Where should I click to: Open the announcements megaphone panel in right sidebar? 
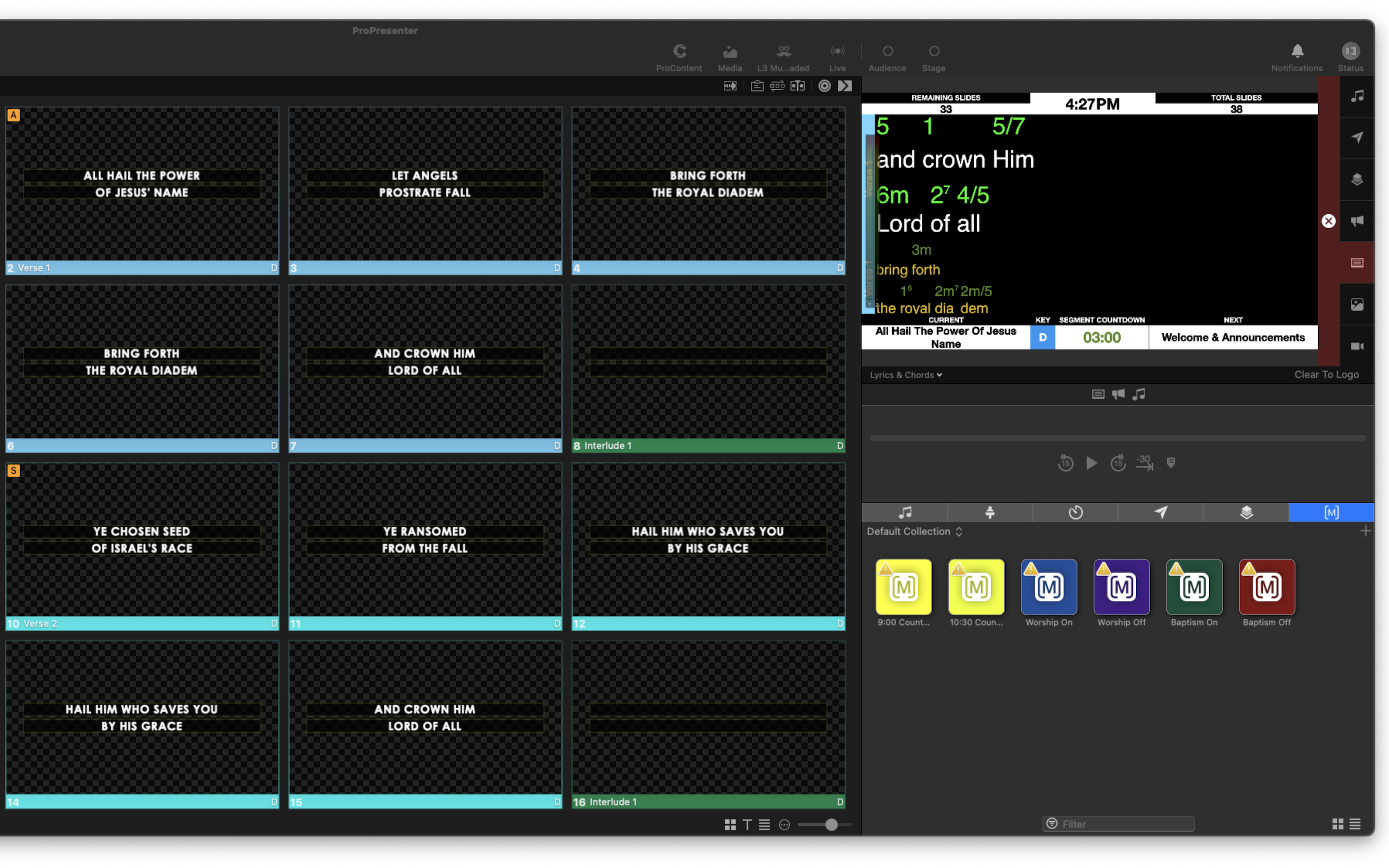(x=1357, y=221)
